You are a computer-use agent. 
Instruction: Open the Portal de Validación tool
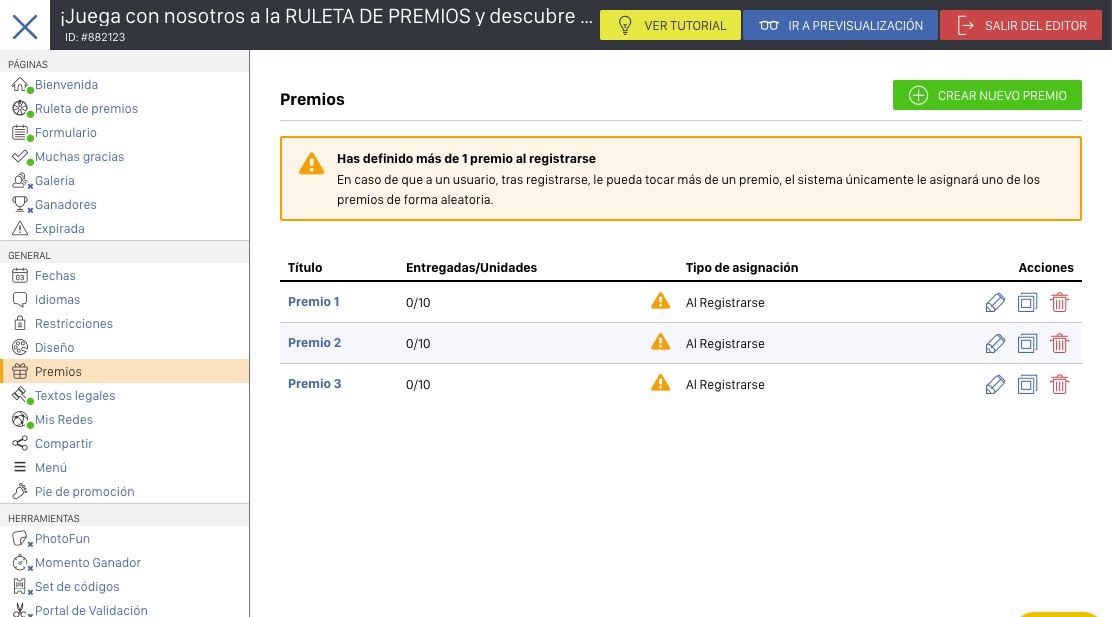[x=91, y=610]
